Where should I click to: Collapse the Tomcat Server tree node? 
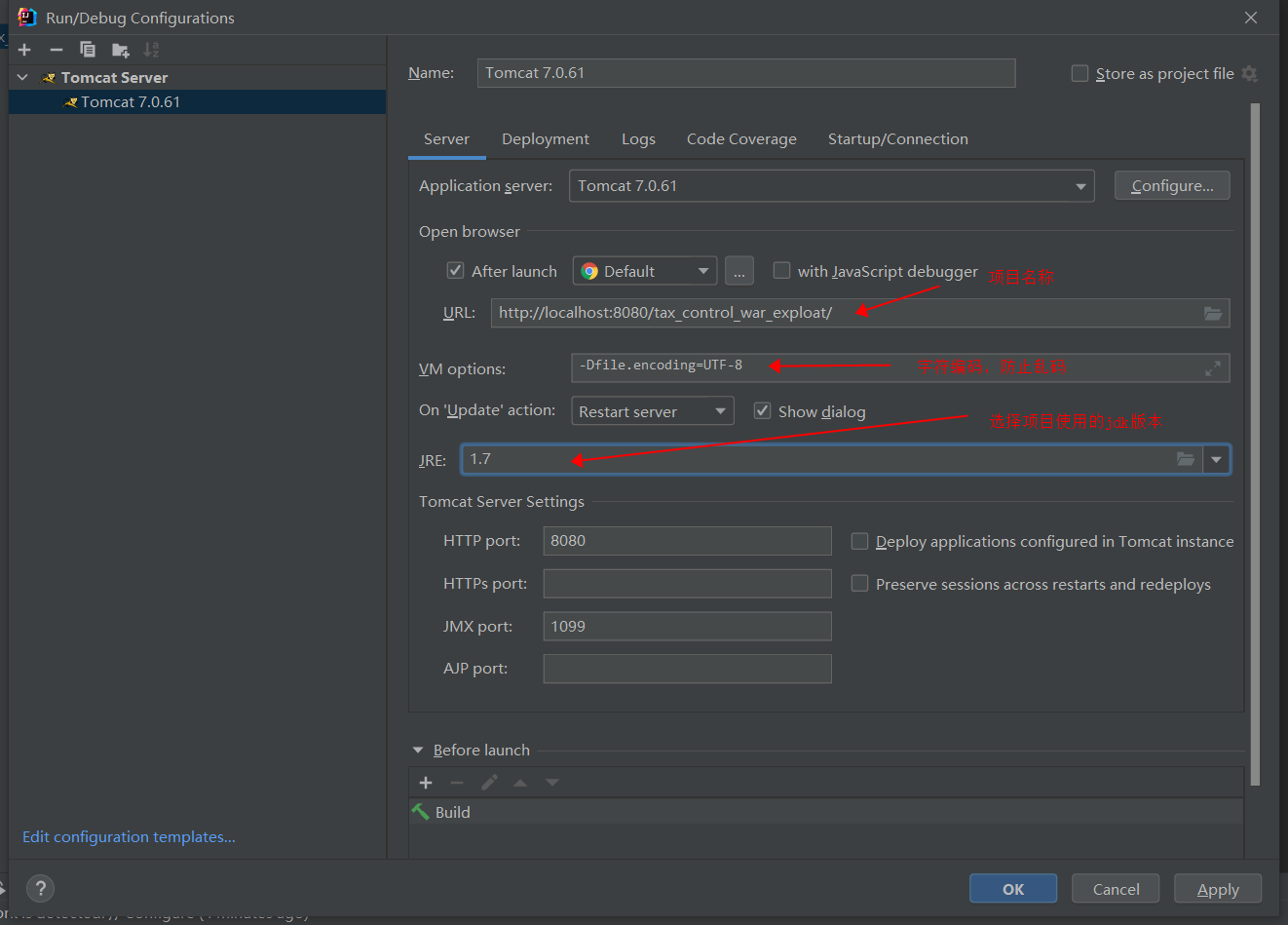22,77
